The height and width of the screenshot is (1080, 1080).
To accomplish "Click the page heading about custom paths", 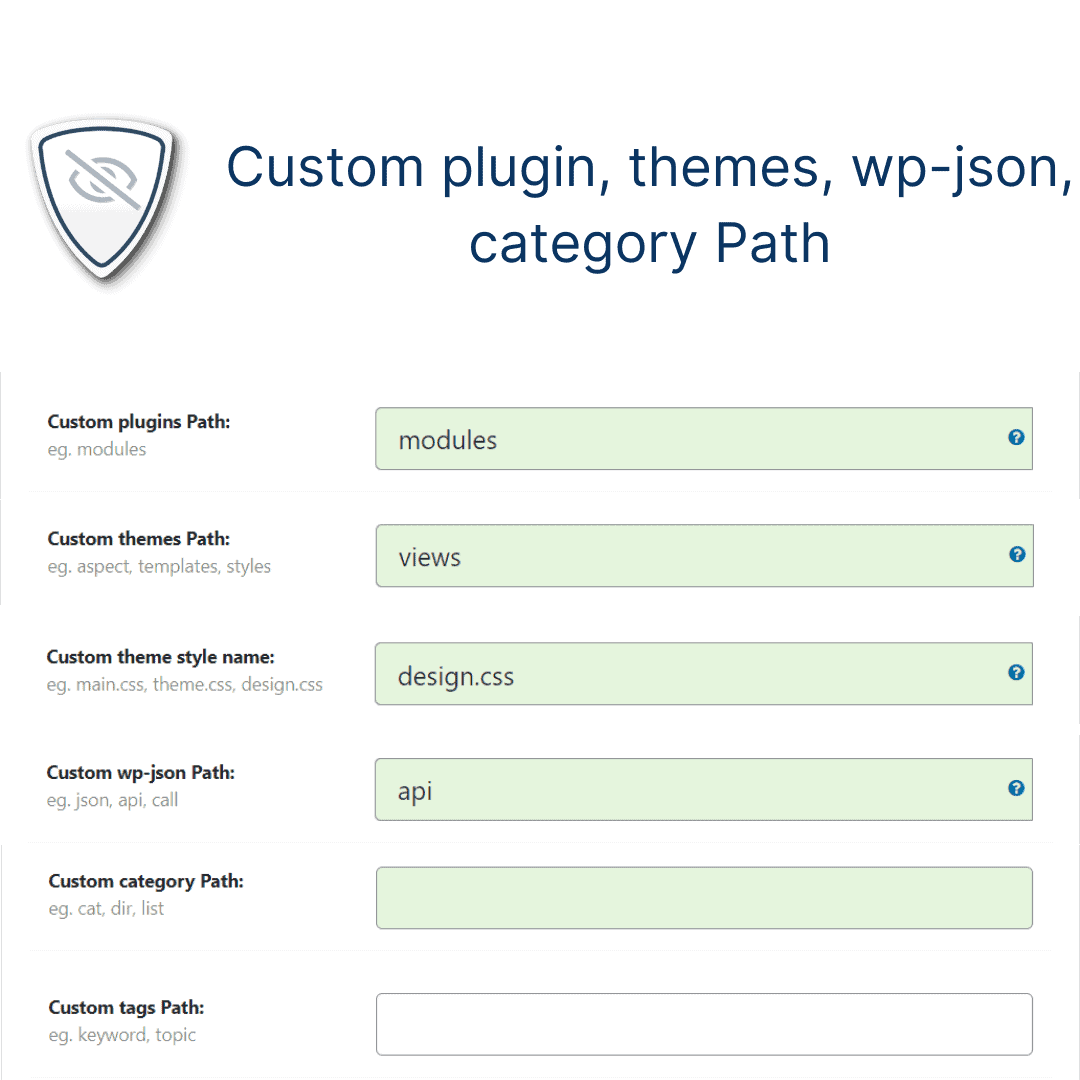I will tap(649, 205).
